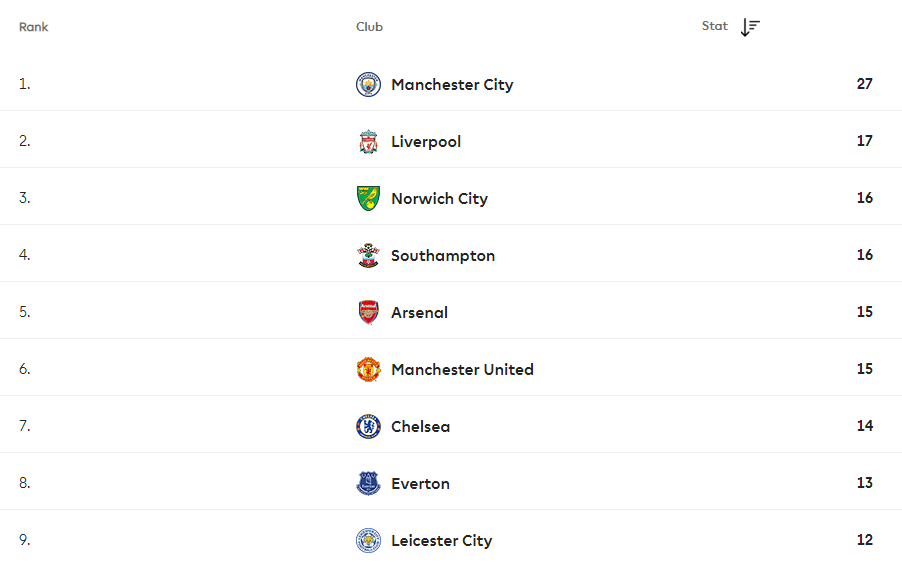Image resolution: width=902 pixels, height=566 pixels.
Task: Click the Stat column header
Action: 714,26
